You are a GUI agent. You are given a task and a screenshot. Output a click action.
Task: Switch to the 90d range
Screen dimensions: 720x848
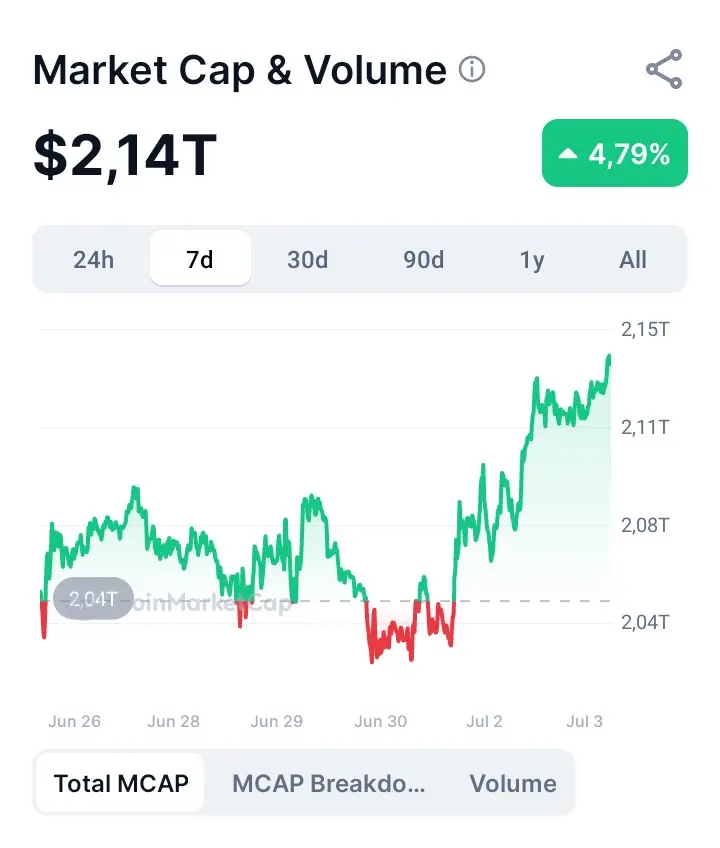point(423,260)
